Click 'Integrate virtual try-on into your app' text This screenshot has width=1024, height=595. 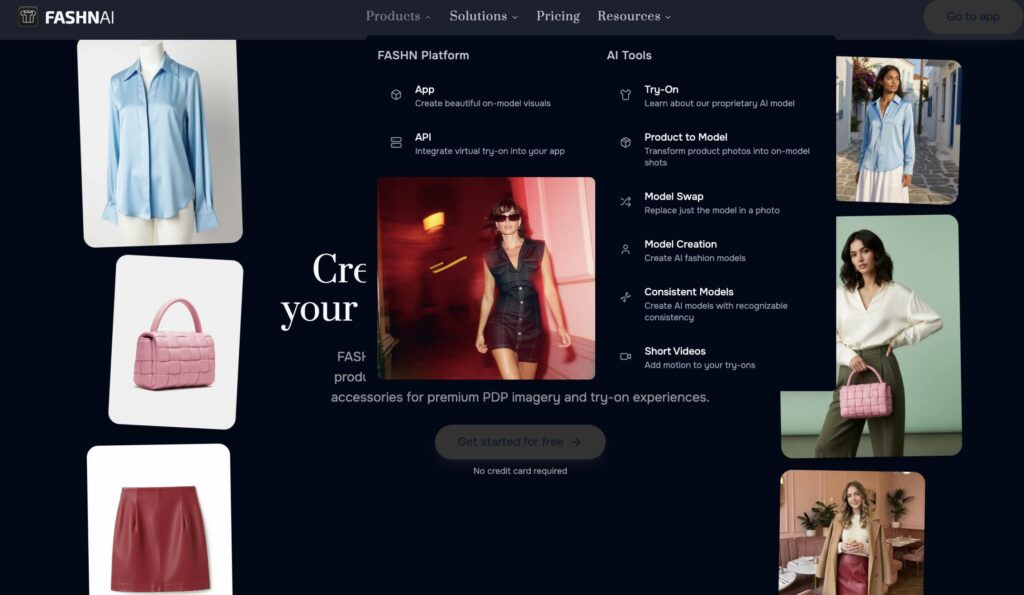[x=490, y=151]
